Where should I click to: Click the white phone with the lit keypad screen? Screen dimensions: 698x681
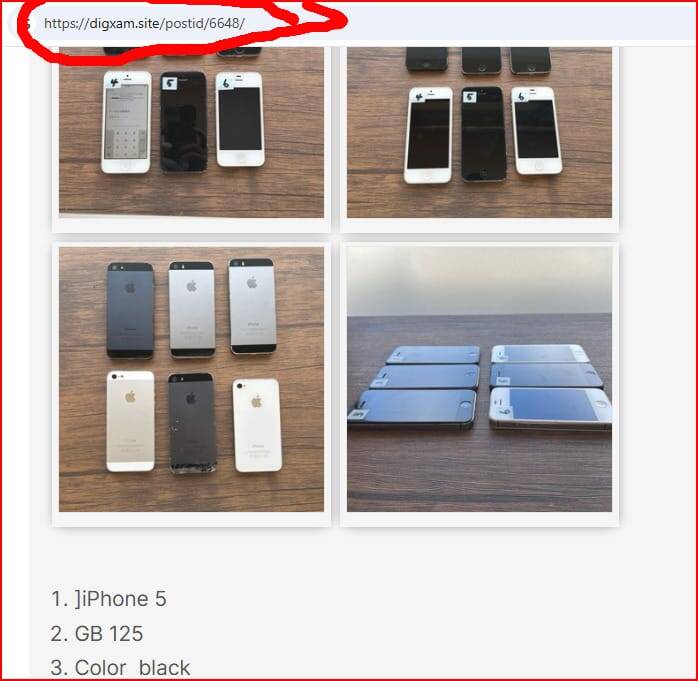click(126, 122)
